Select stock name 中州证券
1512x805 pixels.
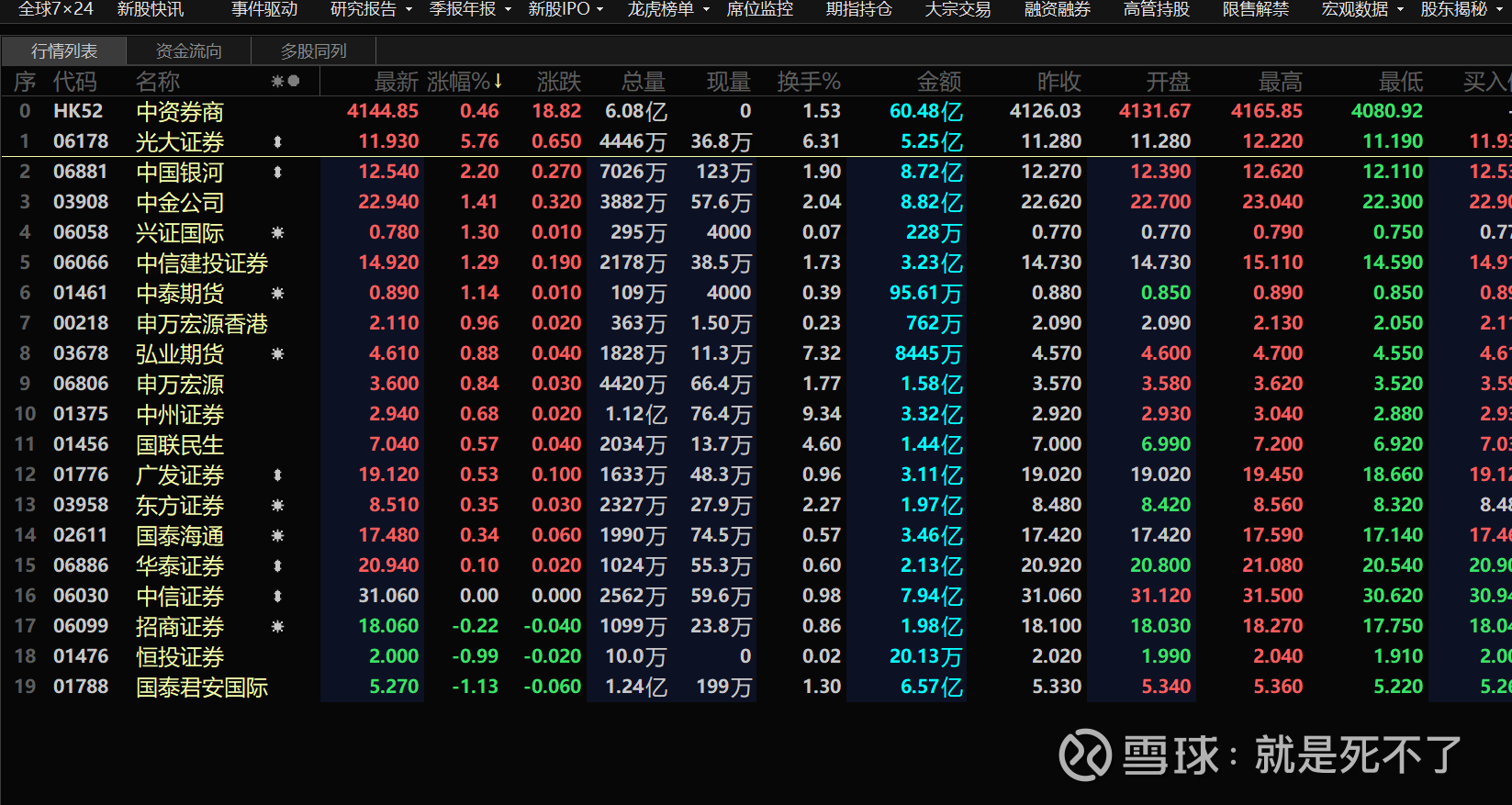tap(180, 415)
